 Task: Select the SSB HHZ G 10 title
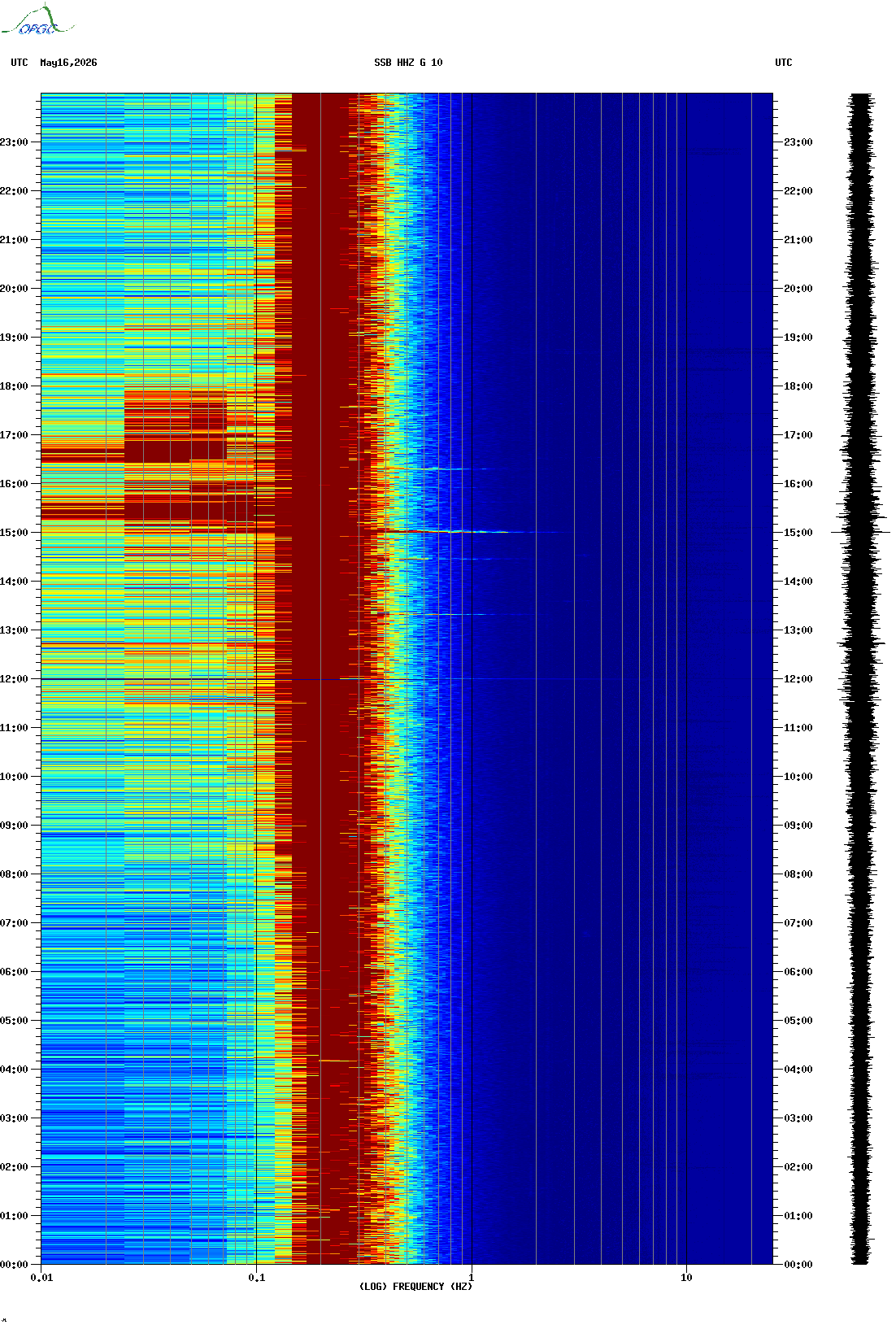[x=408, y=63]
